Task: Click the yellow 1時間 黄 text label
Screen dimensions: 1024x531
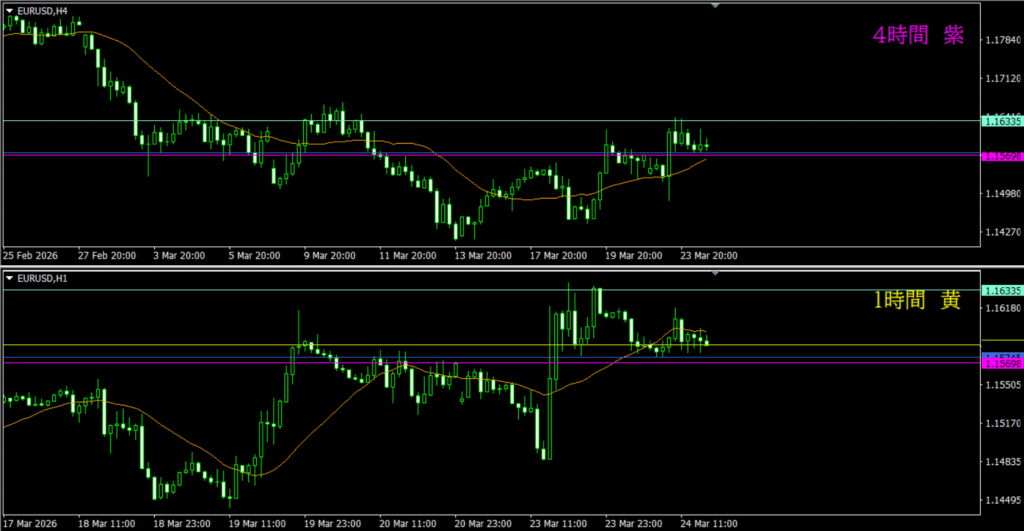Action: [x=917, y=301]
